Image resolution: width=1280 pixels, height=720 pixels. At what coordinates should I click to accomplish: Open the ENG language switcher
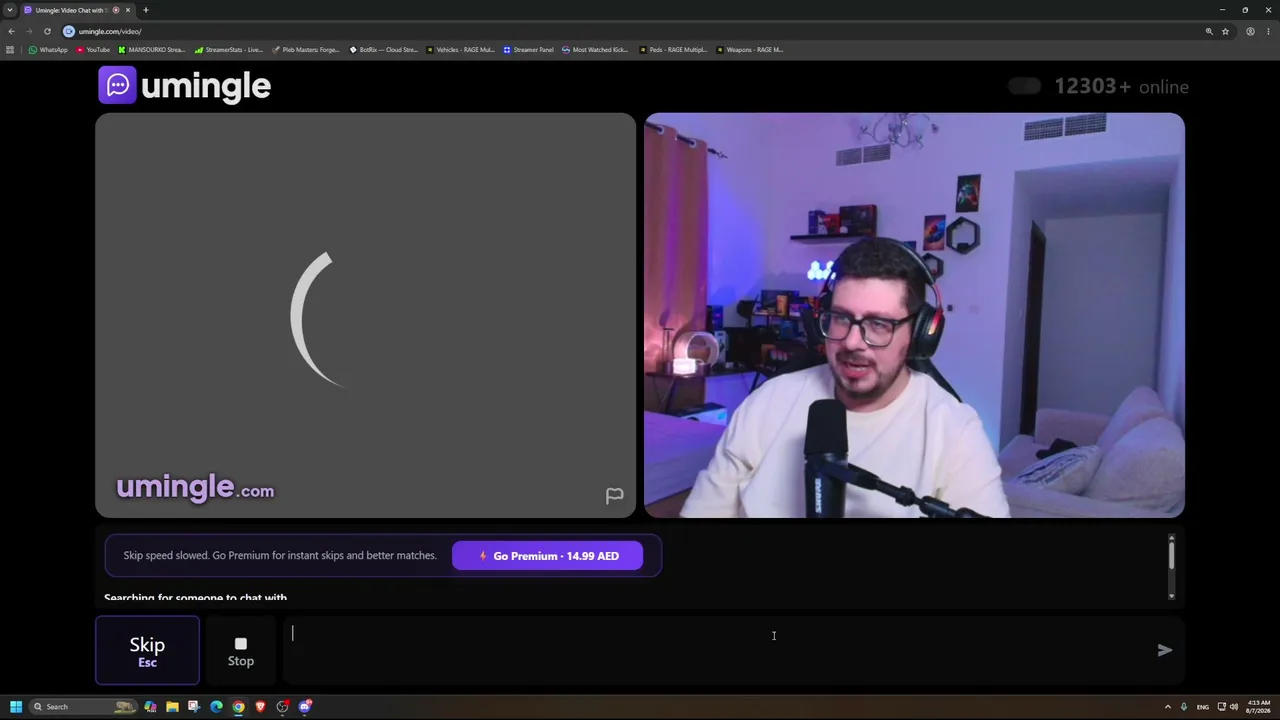[1203, 707]
